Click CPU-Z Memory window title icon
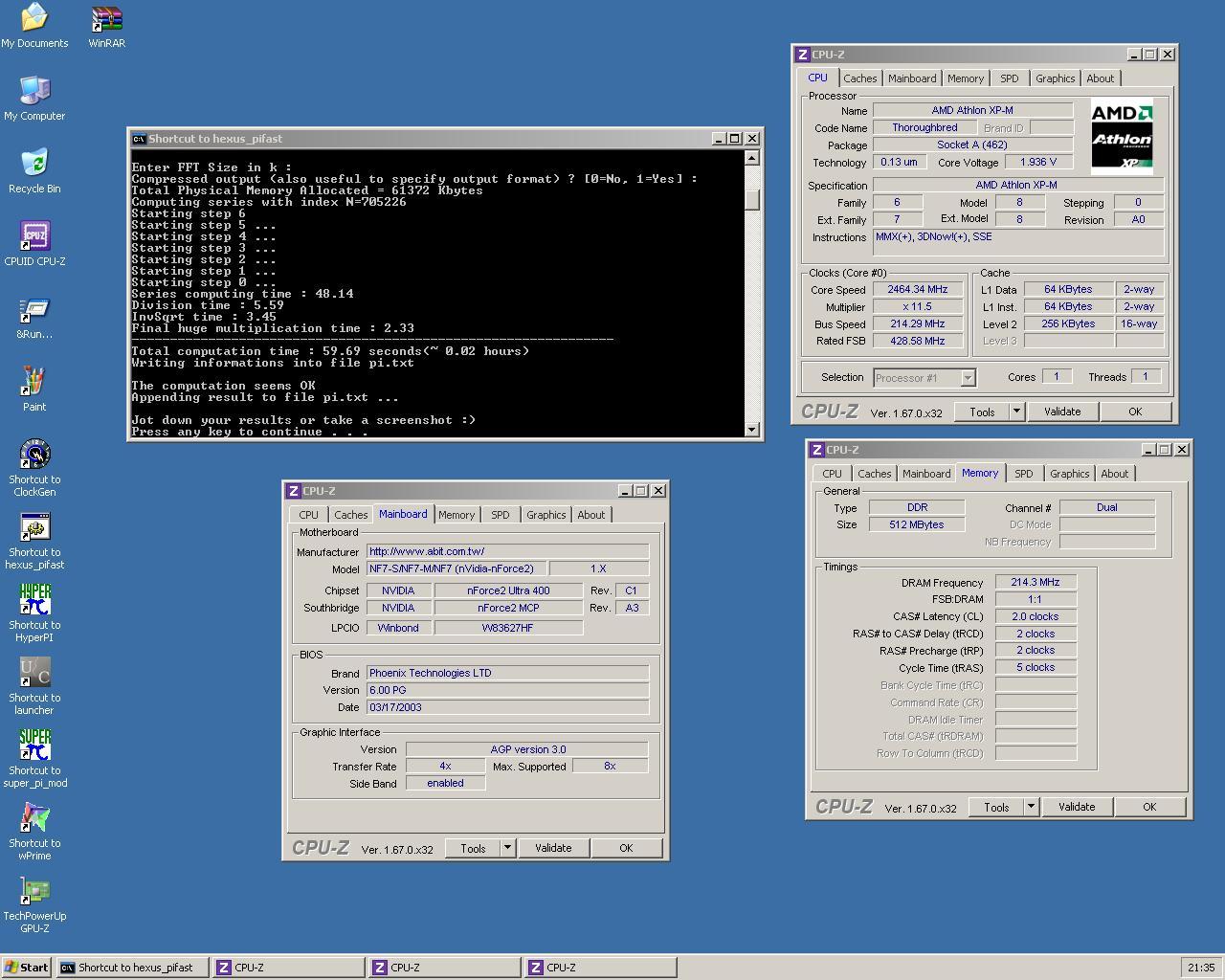1225x980 pixels. coord(817,450)
